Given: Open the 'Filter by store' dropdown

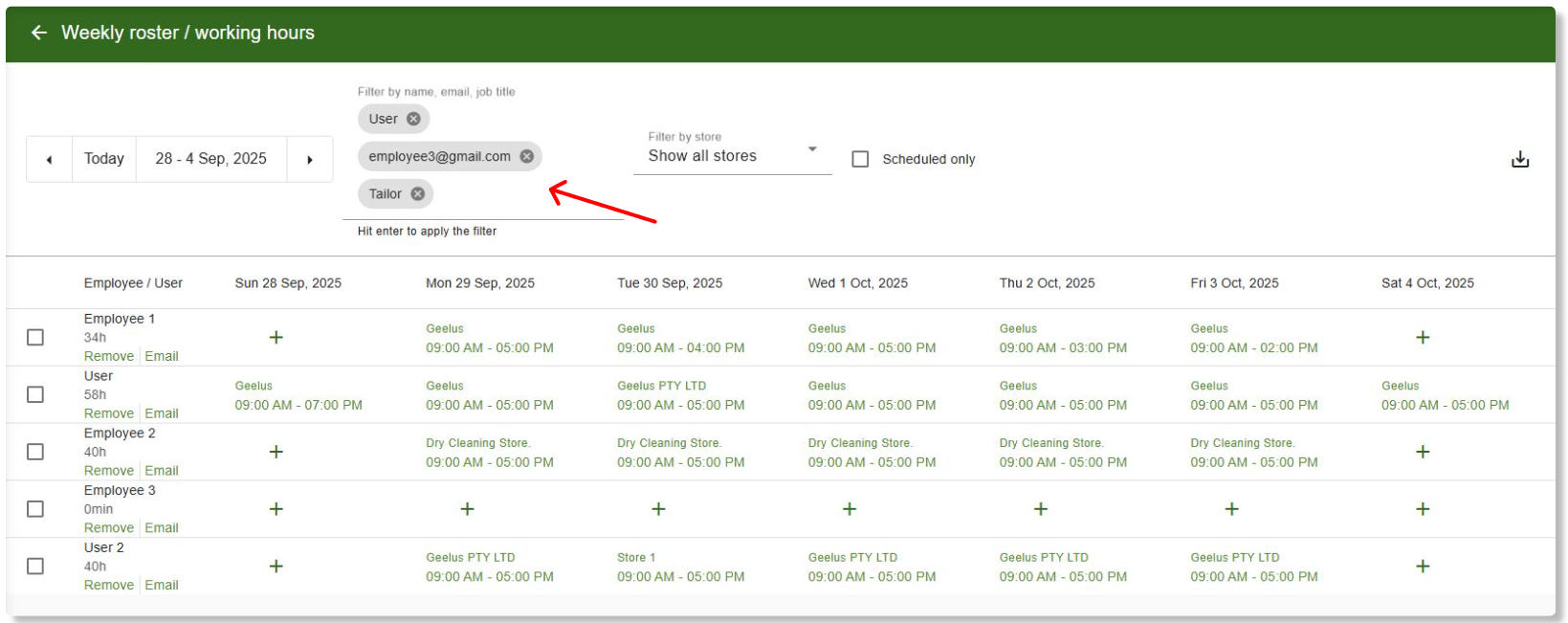Looking at the screenshot, I should 732,155.
